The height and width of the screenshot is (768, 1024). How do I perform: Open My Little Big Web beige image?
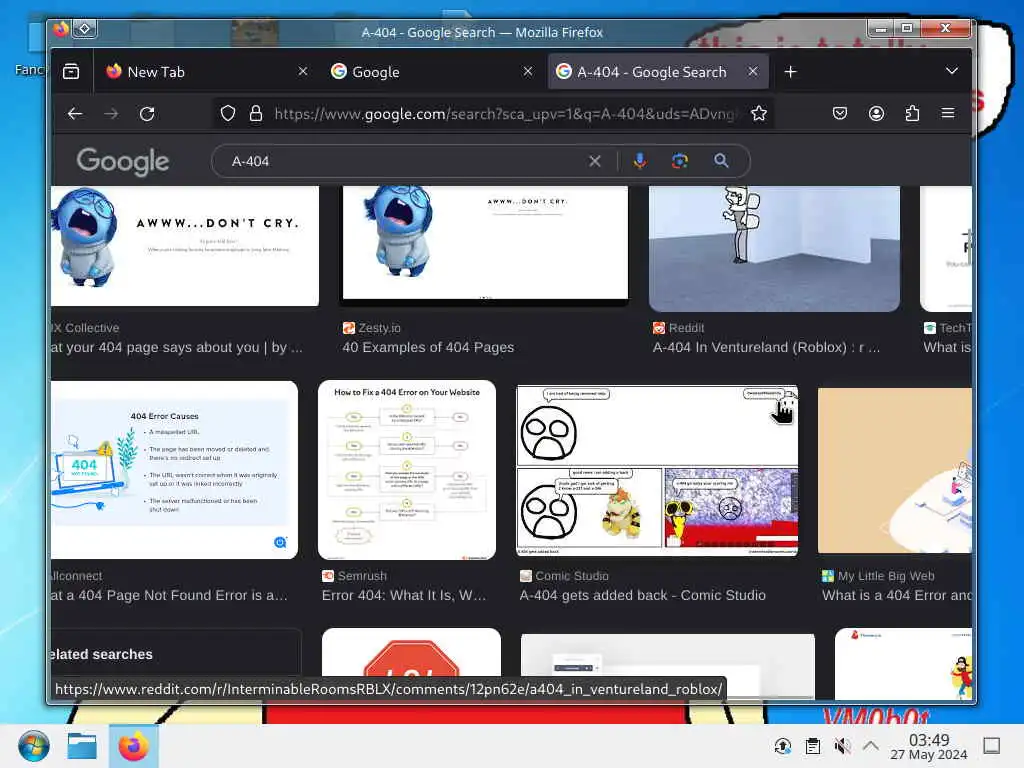(895, 470)
